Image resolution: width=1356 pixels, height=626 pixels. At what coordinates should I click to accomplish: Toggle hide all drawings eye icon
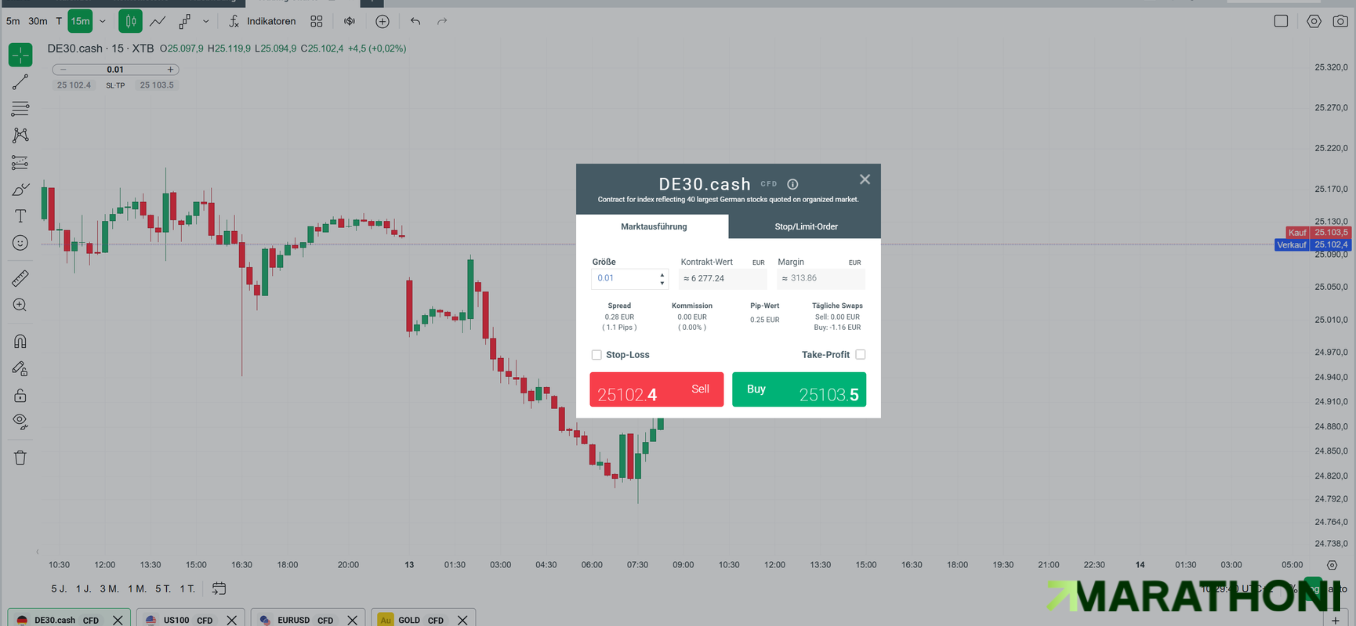coord(20,421)
